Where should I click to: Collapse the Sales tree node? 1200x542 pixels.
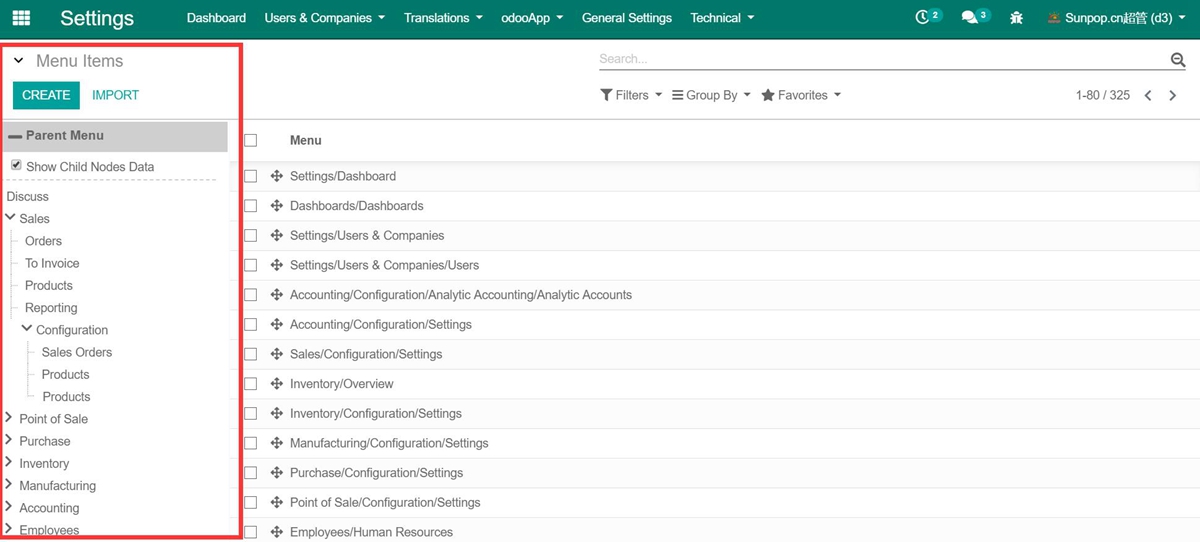pos(10,217)
